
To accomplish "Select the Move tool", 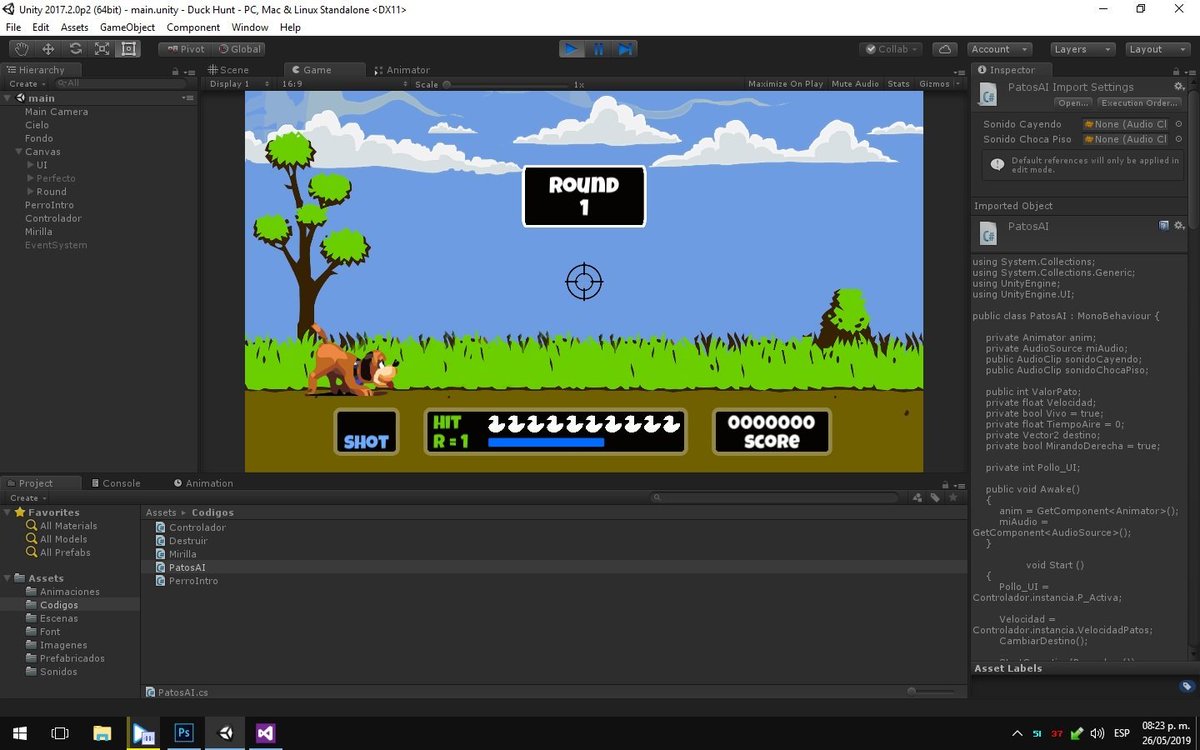I will pos(48,48).
